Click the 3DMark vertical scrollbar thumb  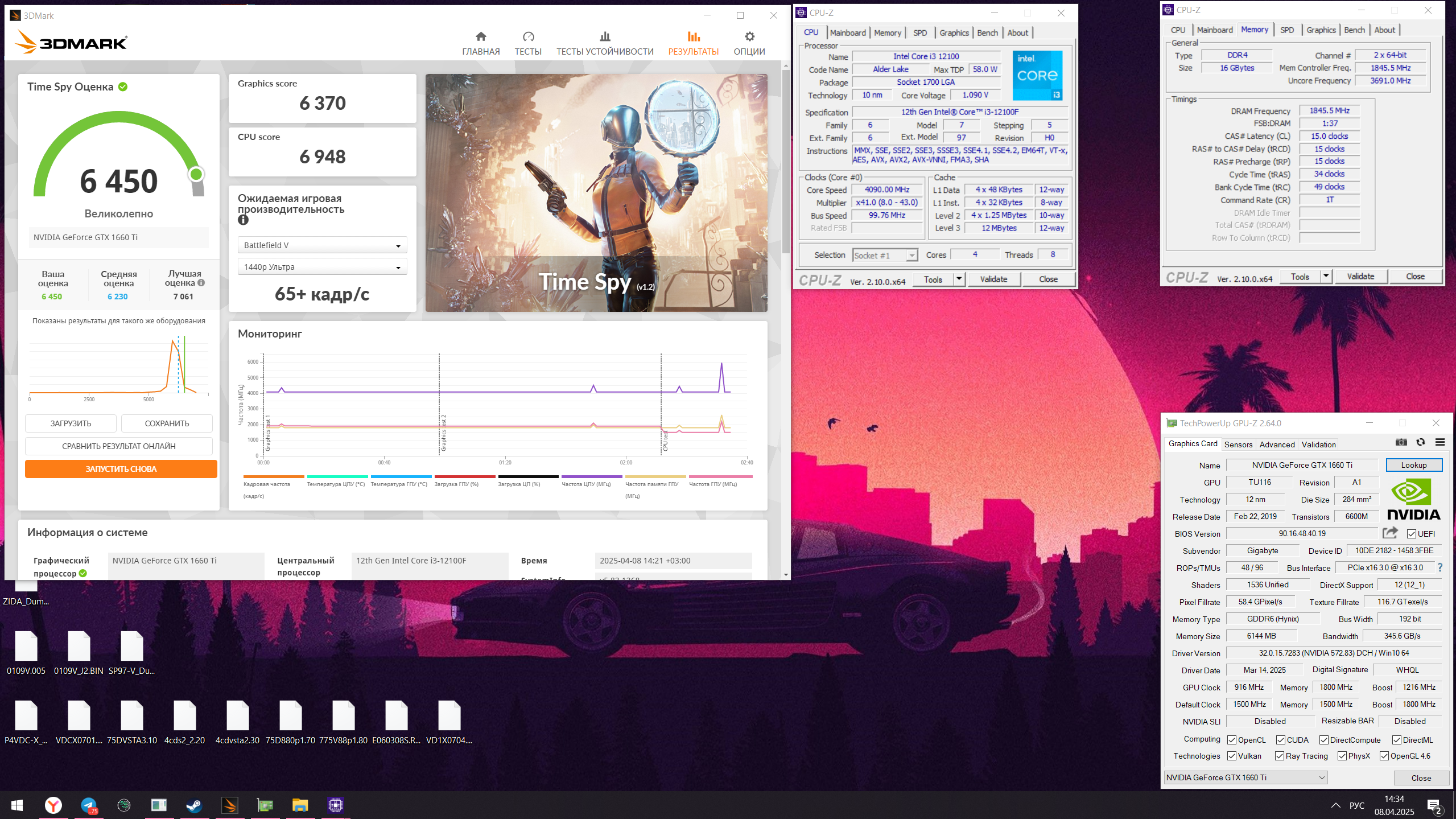coord(786,162)
